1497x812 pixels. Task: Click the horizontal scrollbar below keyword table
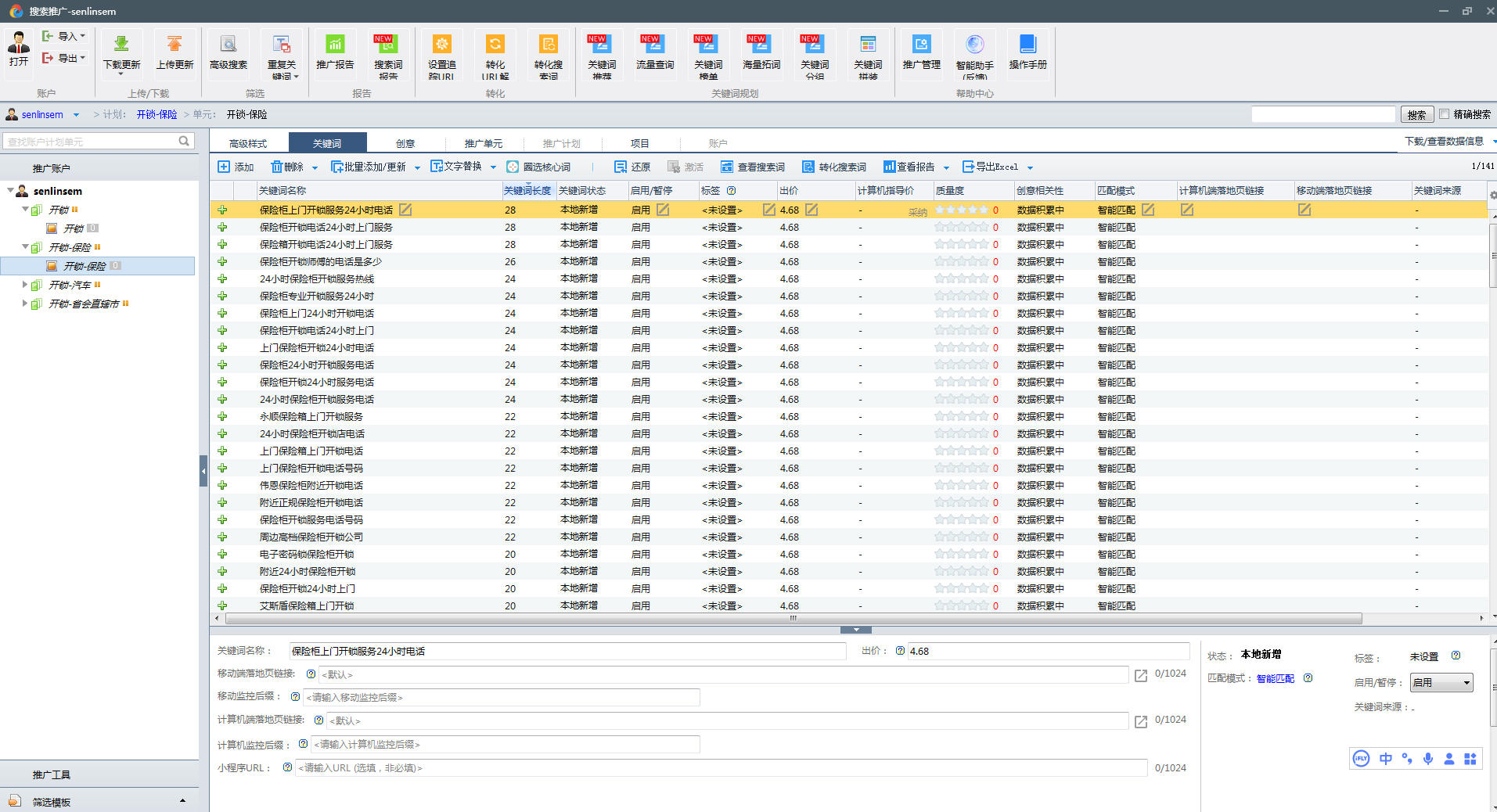[x=793, y=618]
